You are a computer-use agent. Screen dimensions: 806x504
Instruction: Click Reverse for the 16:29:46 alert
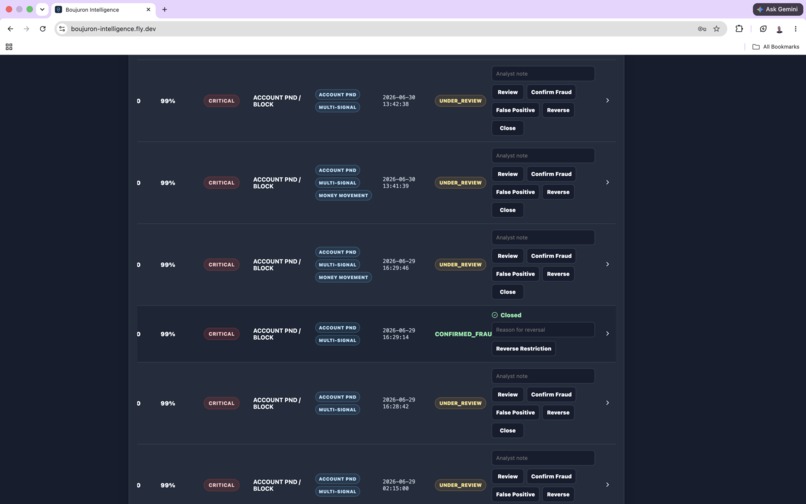558,274
